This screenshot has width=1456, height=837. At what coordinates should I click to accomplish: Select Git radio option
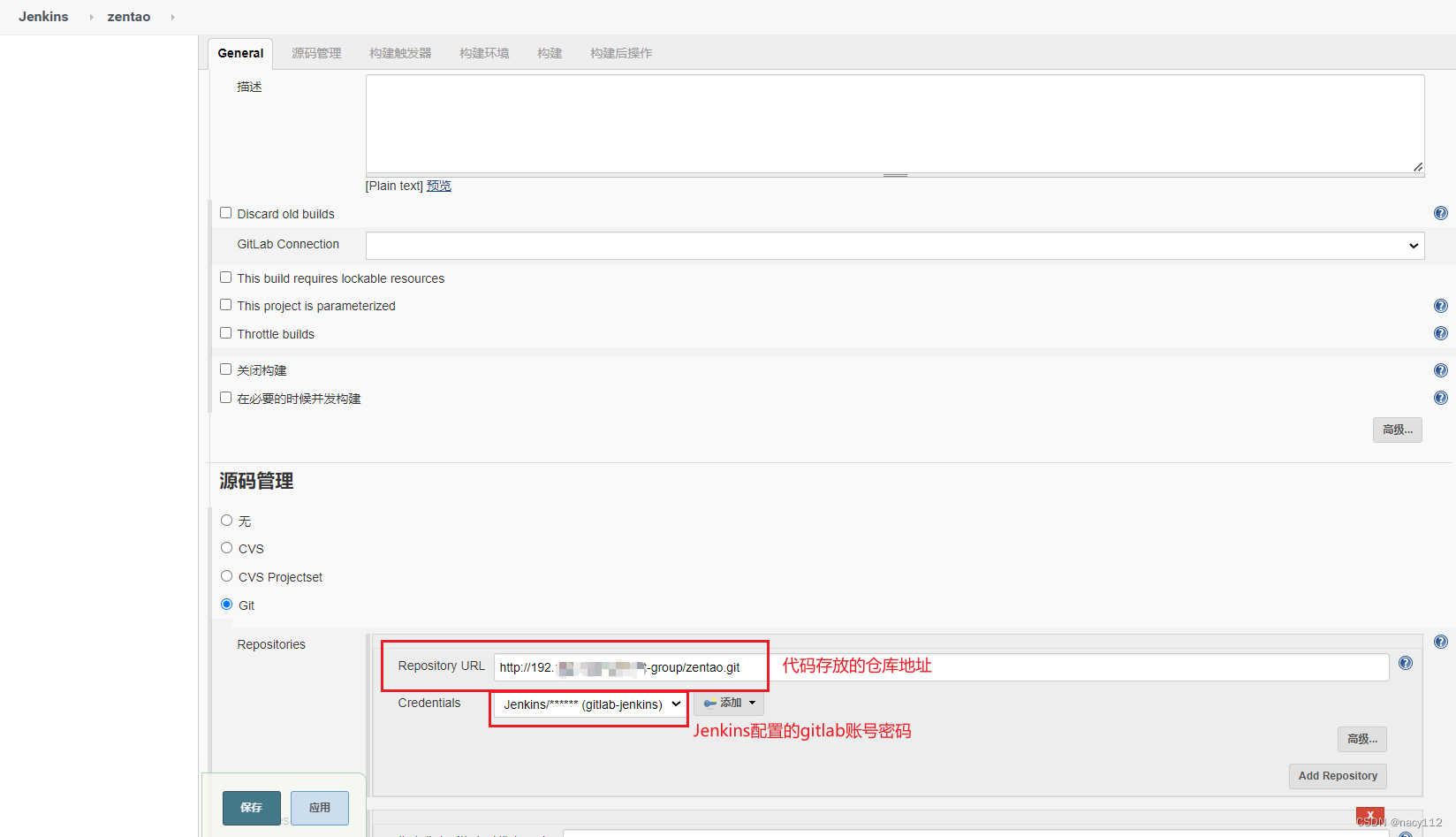227,605
